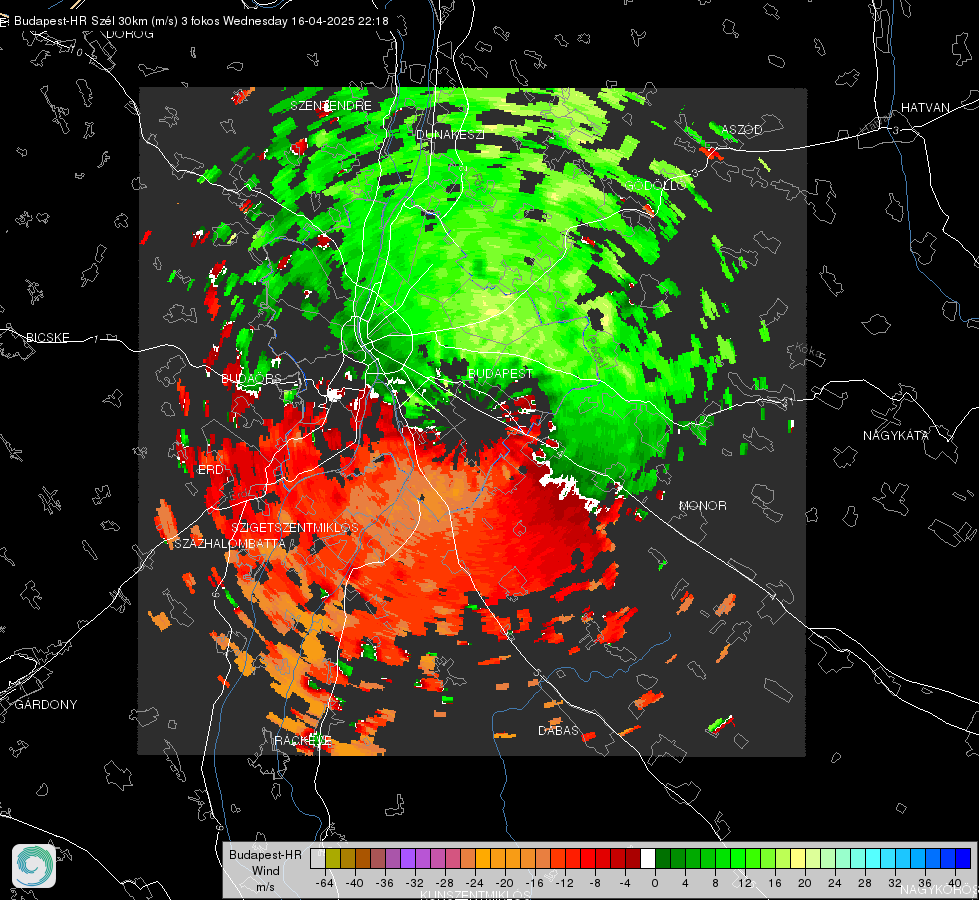Click the -16 legend value
979x900 pixels.
(x=534, y=883)
